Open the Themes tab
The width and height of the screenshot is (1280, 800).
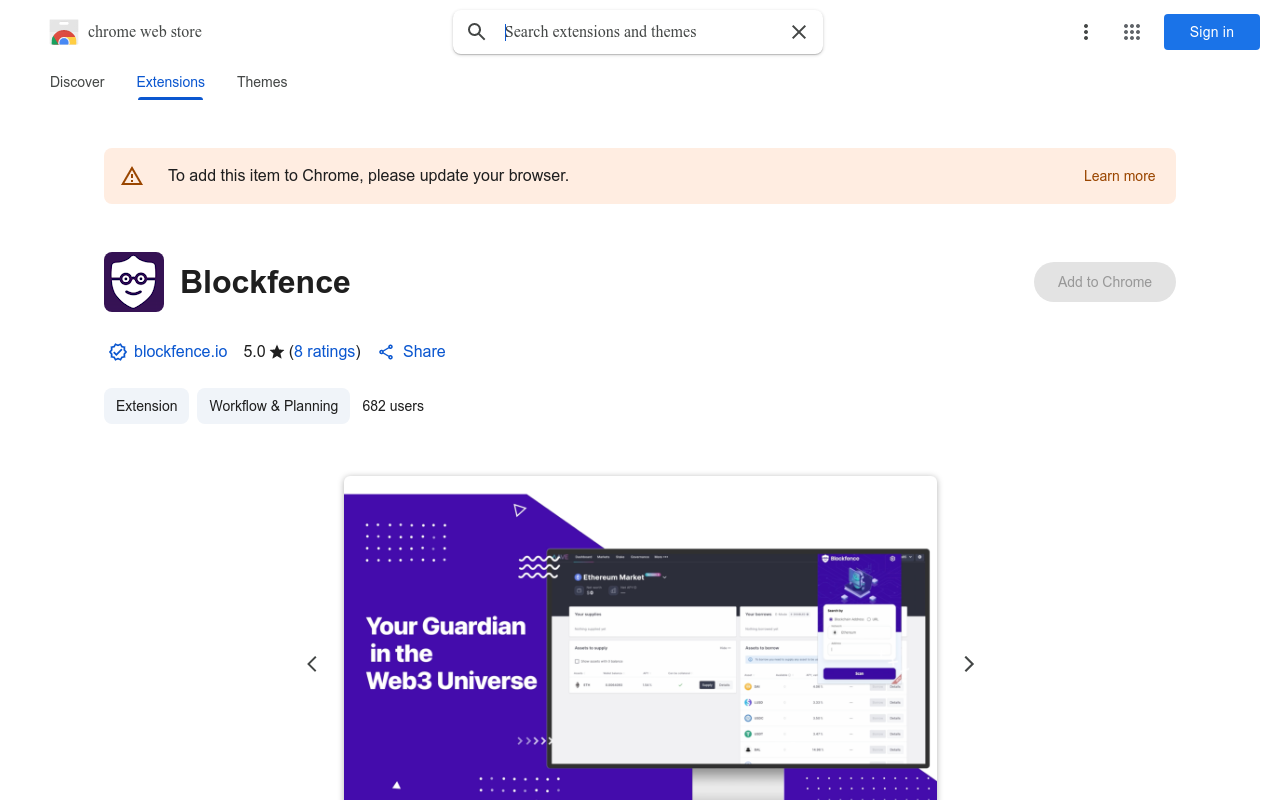click(262, 82)
